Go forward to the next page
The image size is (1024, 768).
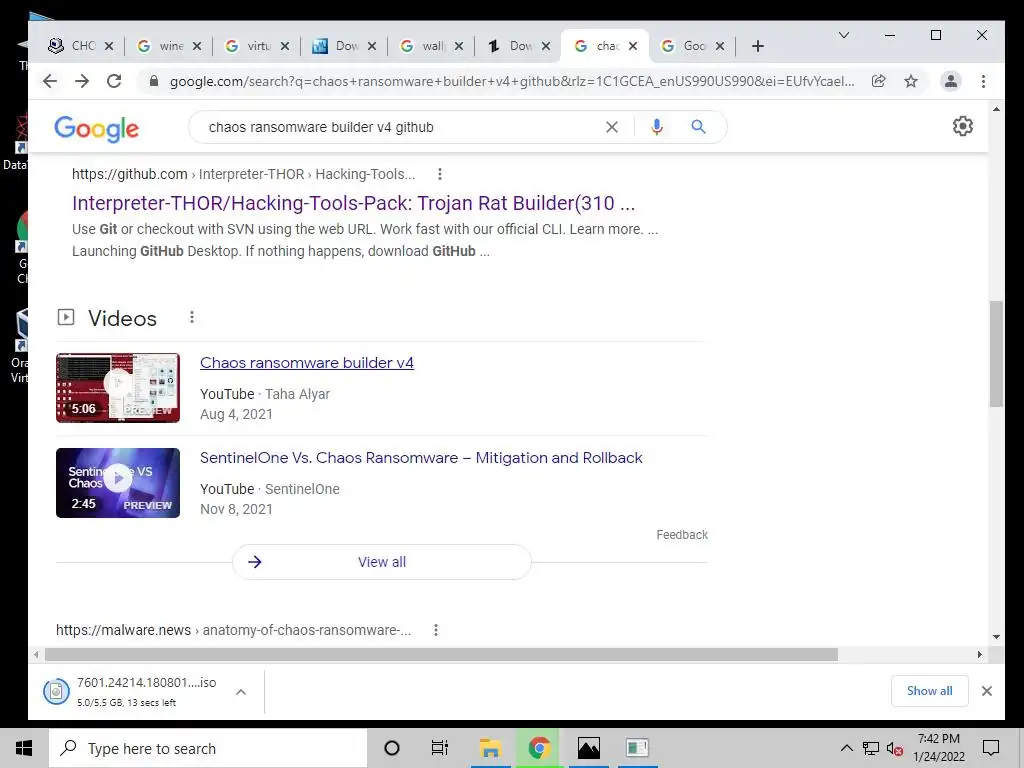[82, 81]
